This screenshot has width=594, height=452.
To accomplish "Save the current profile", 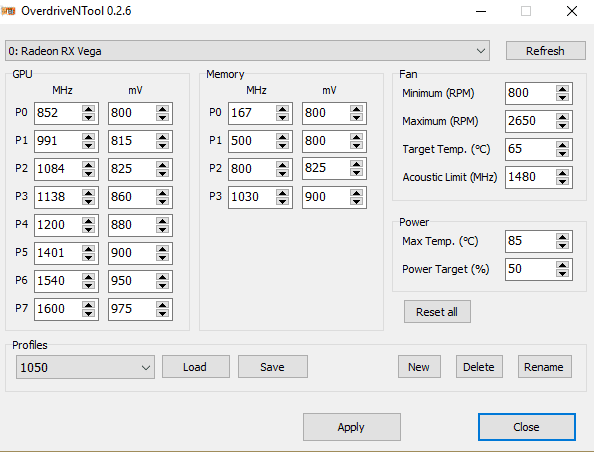I will coord(272,367).
